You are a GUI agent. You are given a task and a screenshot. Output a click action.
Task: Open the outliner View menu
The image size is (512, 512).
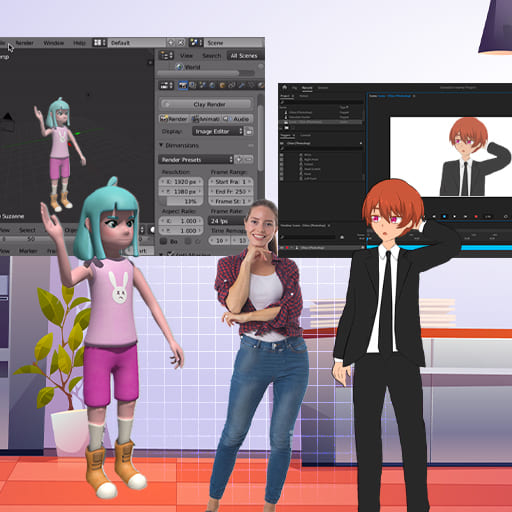click(x=186, y=56)
